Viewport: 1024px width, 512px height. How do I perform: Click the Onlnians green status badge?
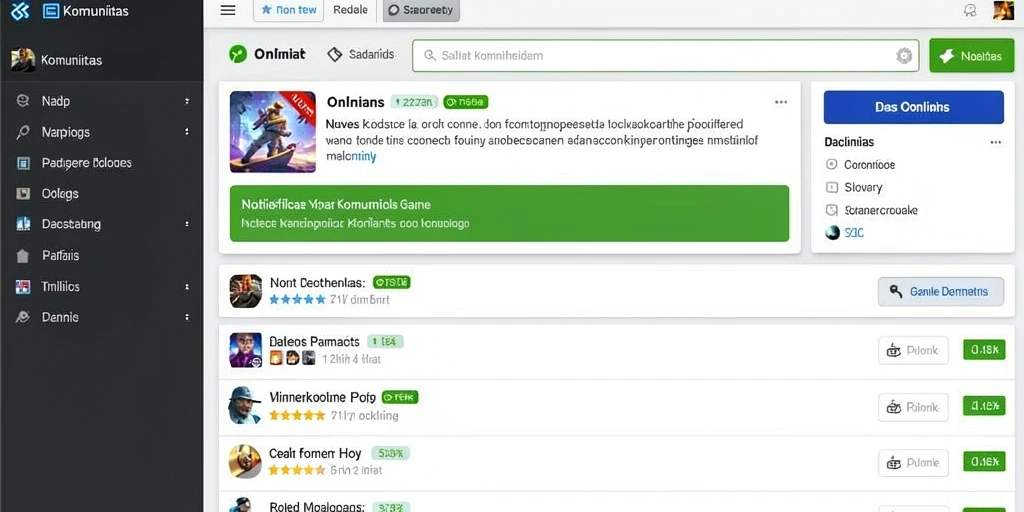tap(466, 102)
